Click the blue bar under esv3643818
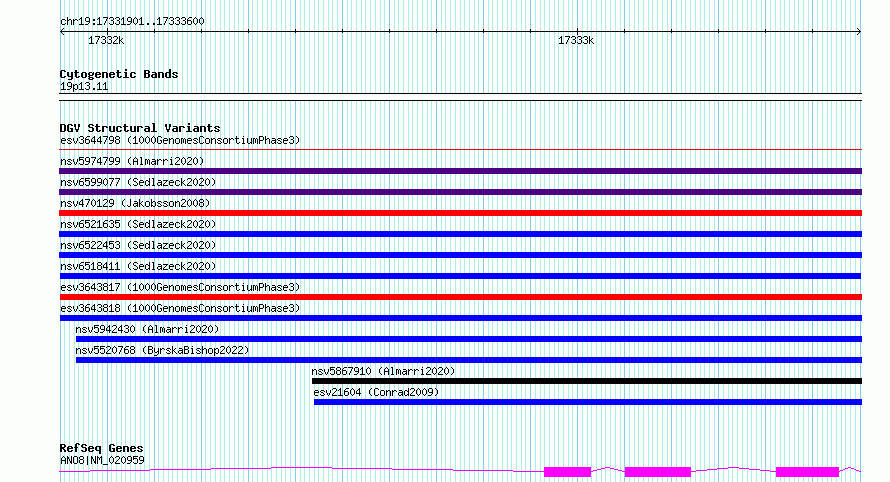 coord(460,318)
